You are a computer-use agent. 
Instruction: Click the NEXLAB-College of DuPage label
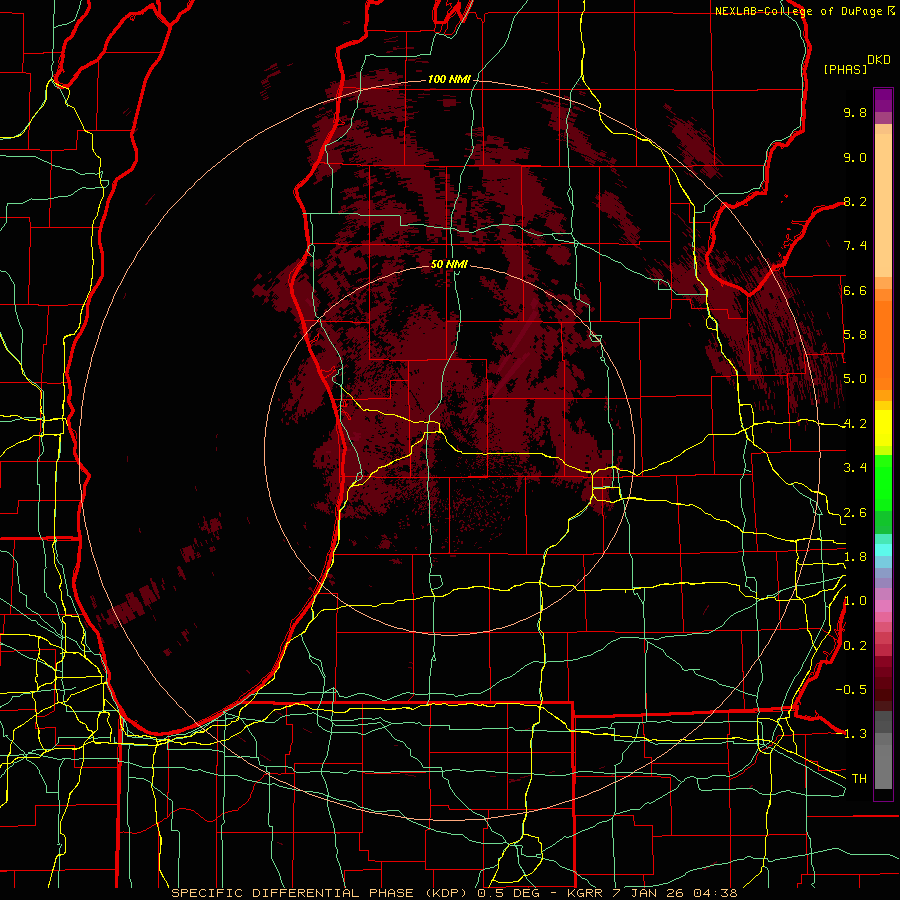(x=800, y=11)
